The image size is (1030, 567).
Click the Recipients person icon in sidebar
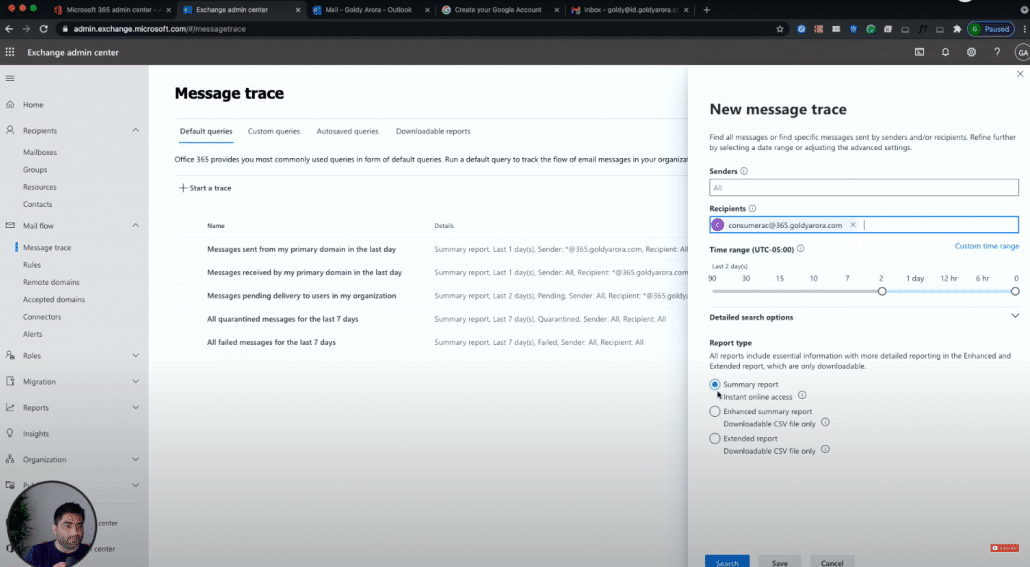click(x=10, y=130)
